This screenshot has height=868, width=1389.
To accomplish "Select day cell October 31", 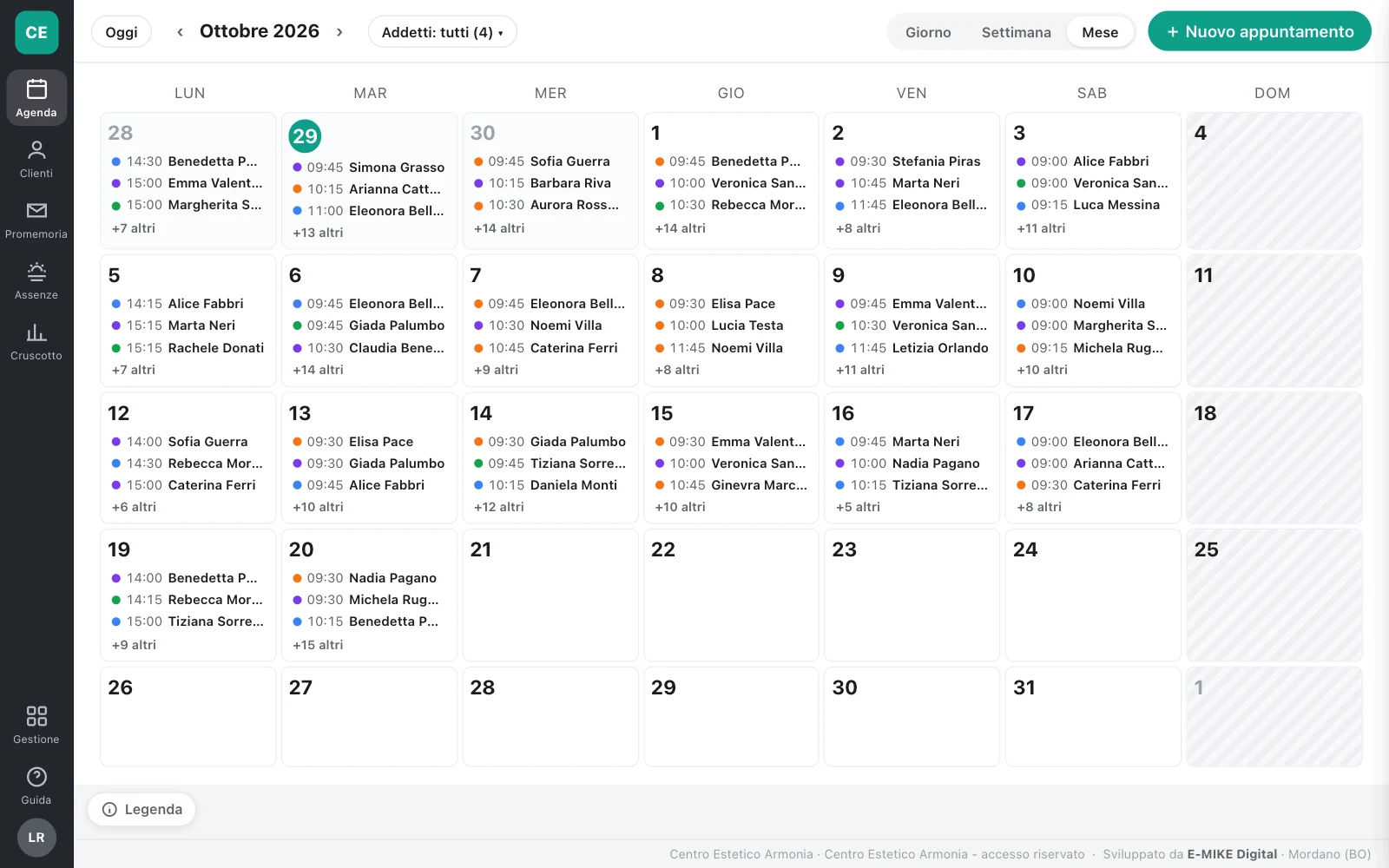I will coord(1093,717).
